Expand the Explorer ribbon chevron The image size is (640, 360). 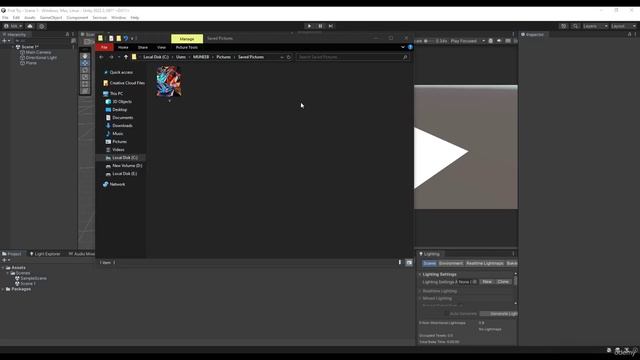(x=403, y=47)
